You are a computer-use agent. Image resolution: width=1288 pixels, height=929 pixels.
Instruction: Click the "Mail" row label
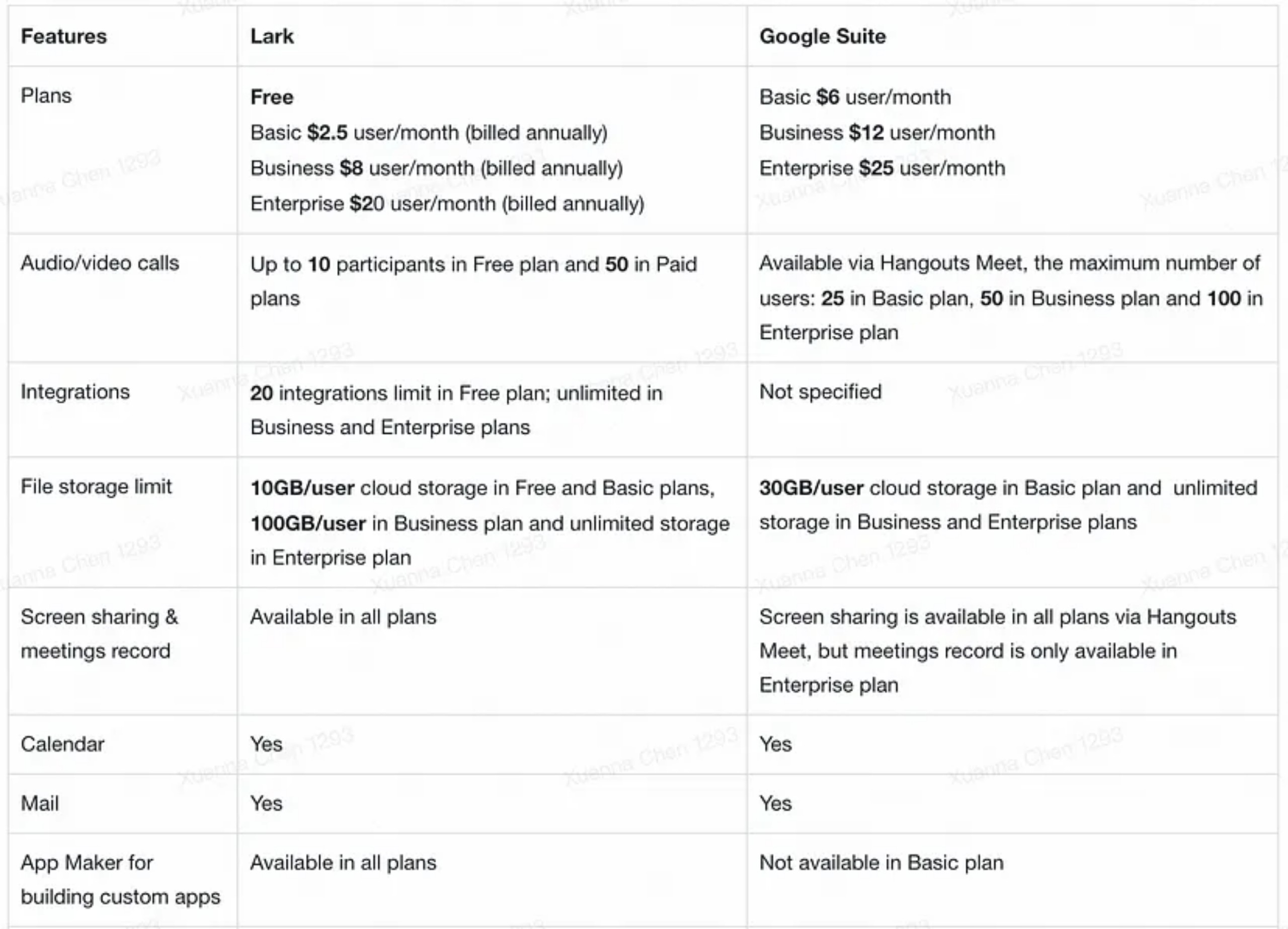40,803
